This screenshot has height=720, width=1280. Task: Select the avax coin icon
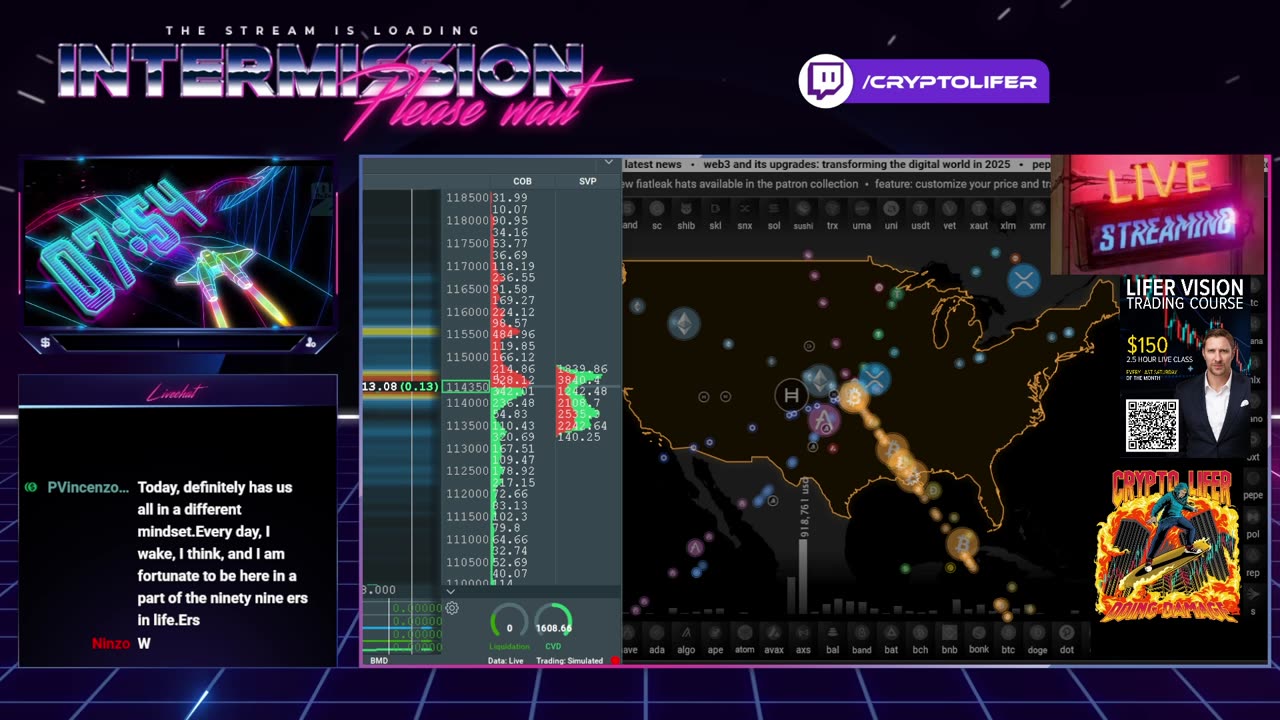(774, 633)
